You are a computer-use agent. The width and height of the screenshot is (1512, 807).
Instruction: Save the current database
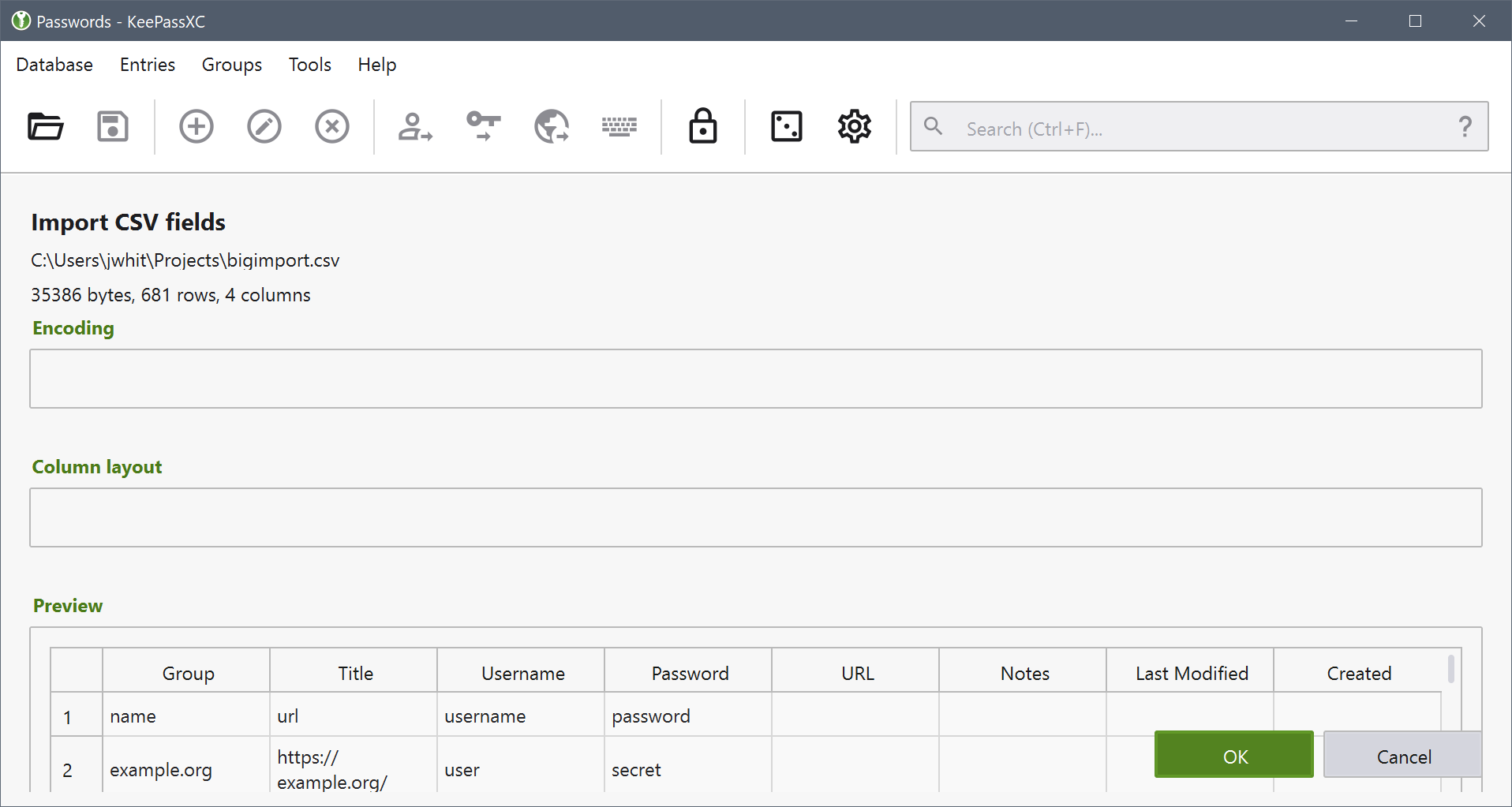[112, 126]
